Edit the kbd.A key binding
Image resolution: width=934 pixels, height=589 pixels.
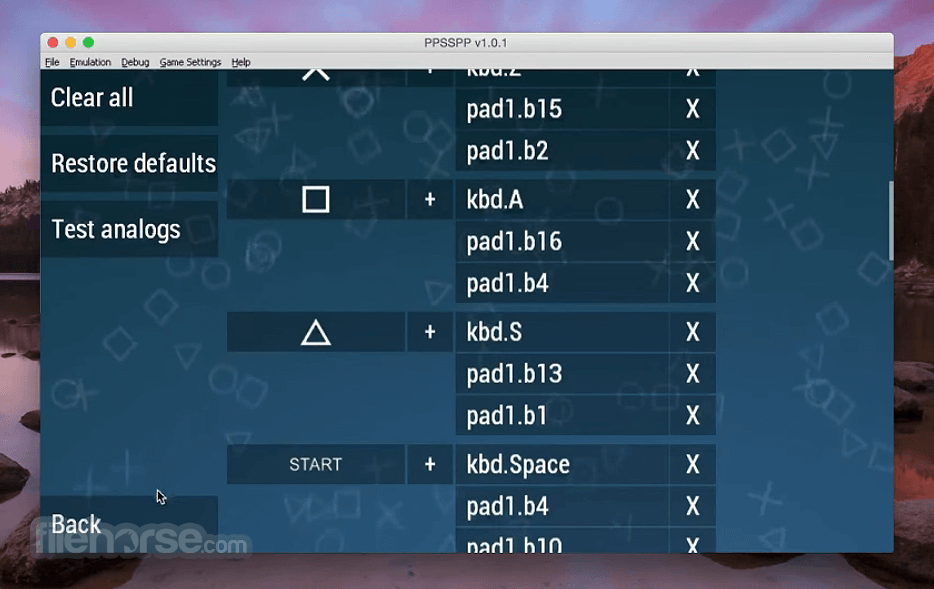pyautogui.click(x=562, y=200)
